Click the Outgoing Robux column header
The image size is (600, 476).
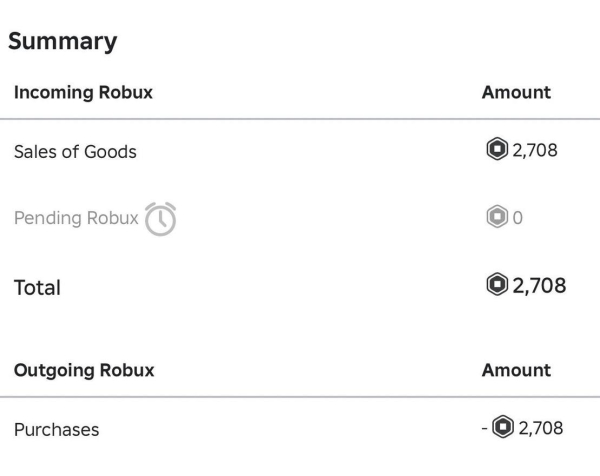(x=84, y=370)
